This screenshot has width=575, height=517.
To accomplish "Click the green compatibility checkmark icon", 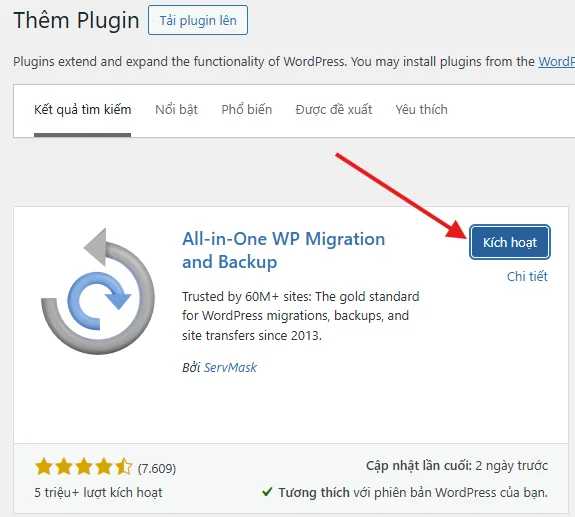I will point(267,492).
